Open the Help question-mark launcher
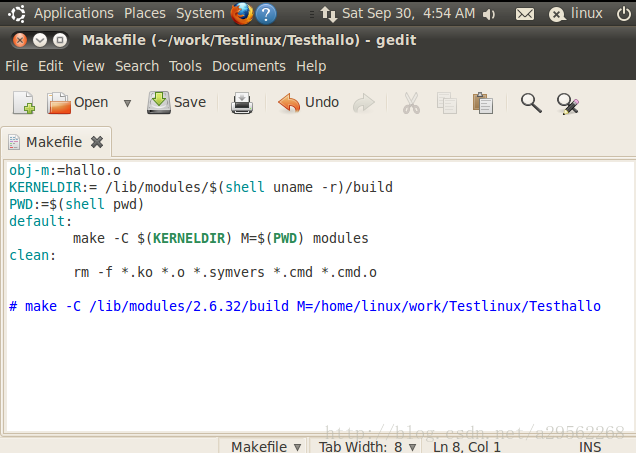This screenshot has height=453, width=636. point(266,14)
